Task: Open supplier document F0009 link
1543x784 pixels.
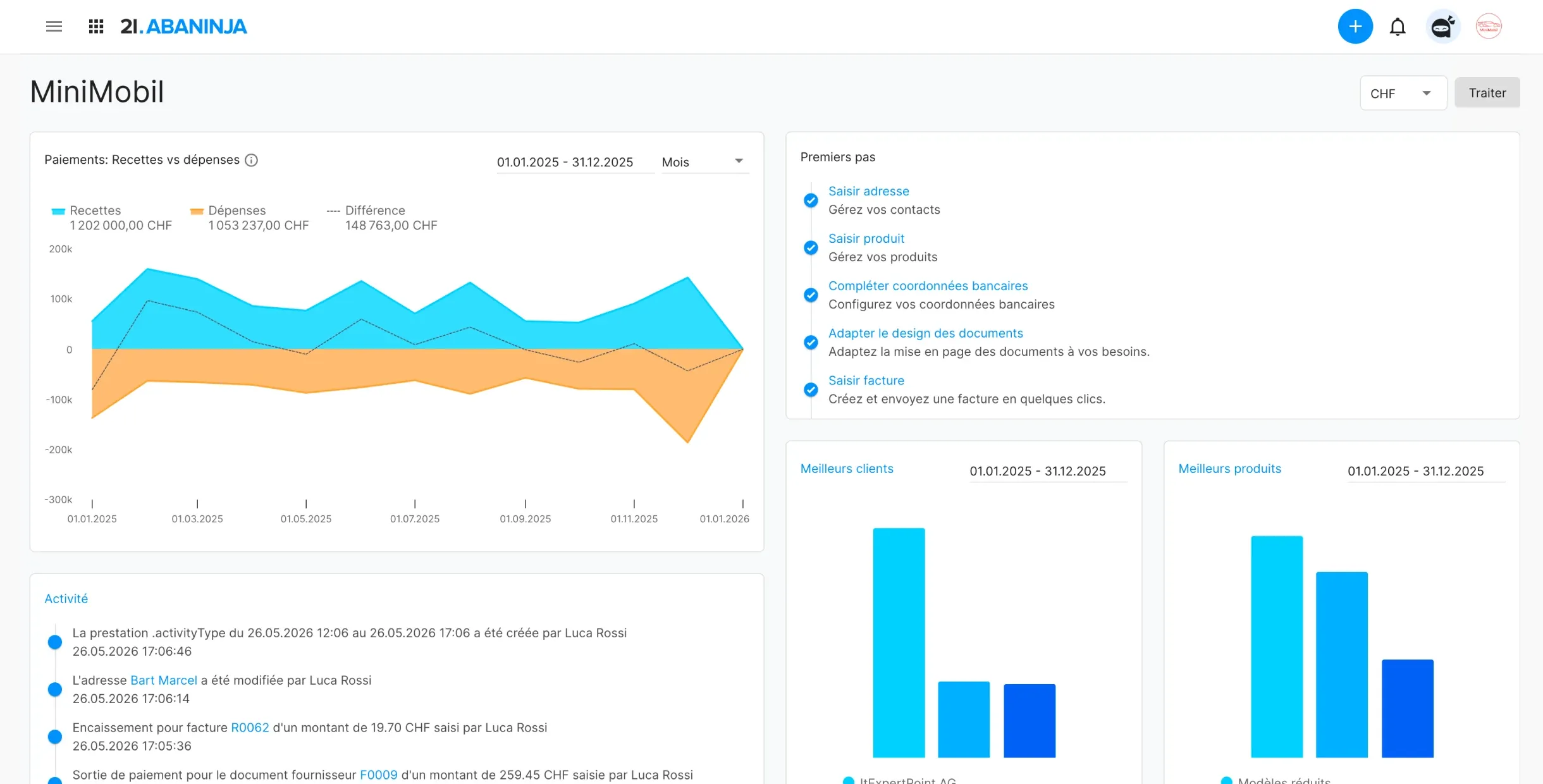Action: point(379,775)
